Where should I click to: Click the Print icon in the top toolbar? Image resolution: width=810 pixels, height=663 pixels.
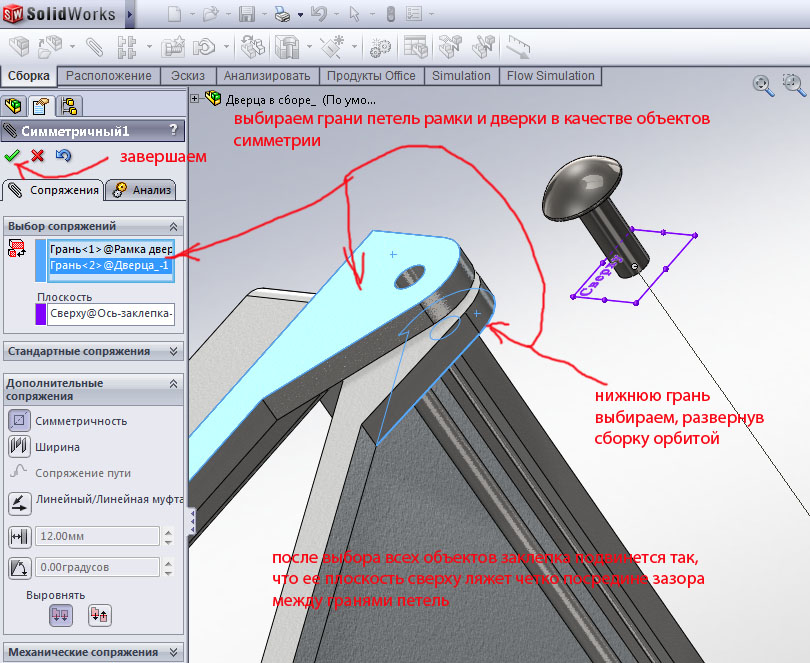(x=282, y=14)
